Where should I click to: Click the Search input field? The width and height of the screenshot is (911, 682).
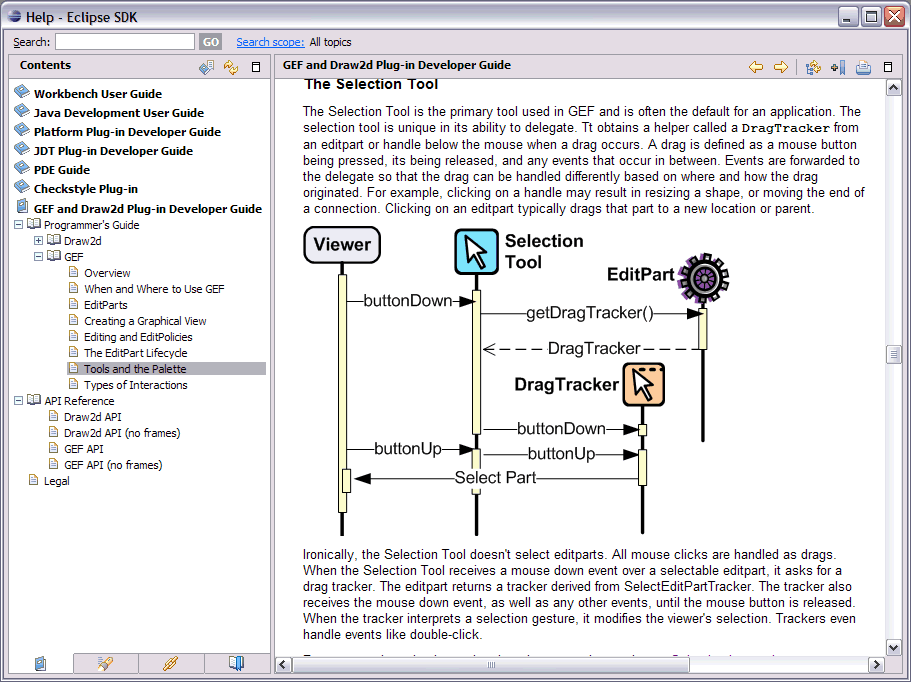[125, 42]
